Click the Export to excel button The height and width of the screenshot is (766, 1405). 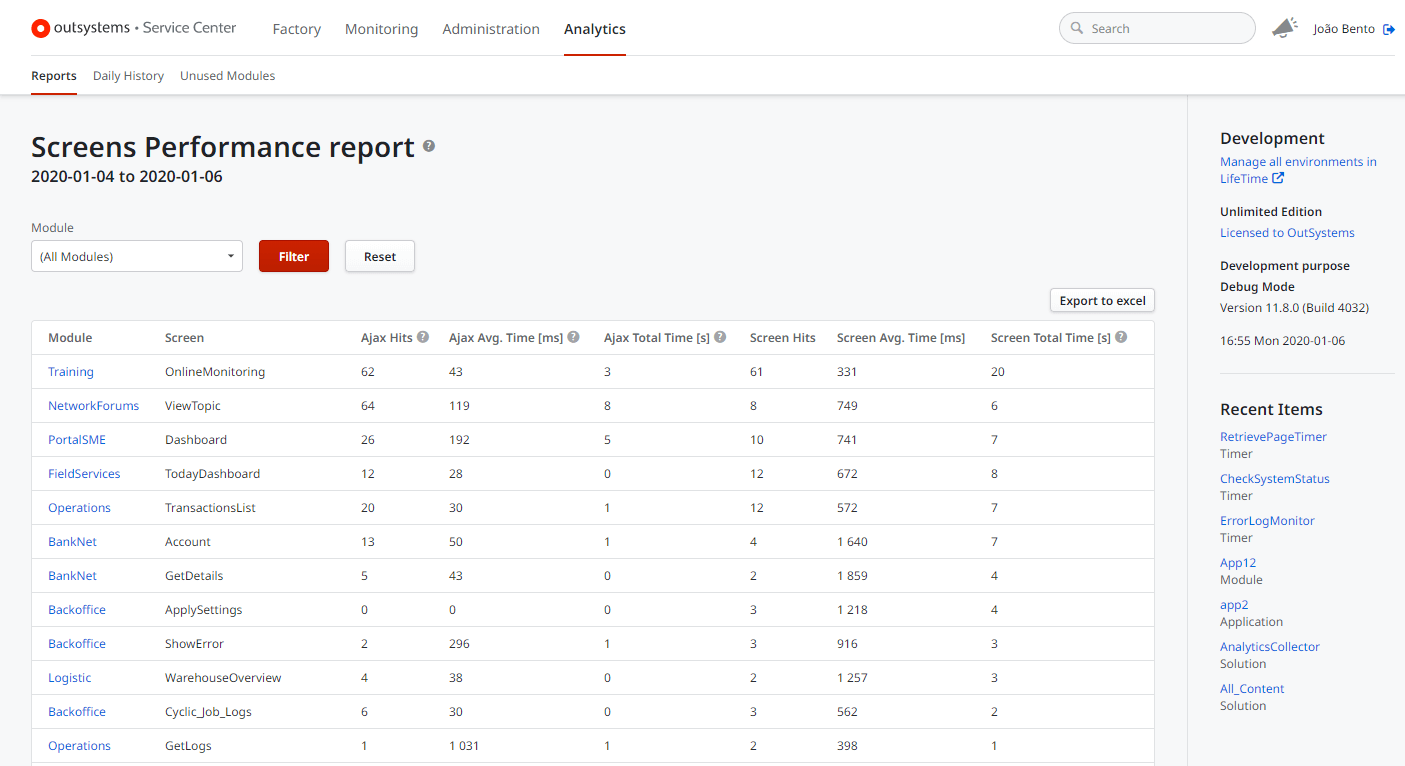(1102, 301)
